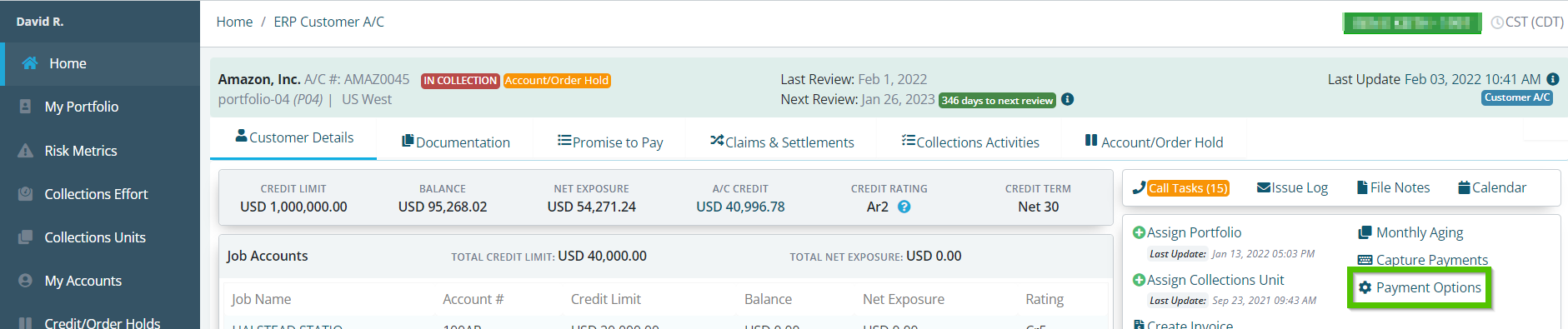Click the IN COLLECTION status badge
This screenshot has height=329, width=1568.
[x=460, y=81]
